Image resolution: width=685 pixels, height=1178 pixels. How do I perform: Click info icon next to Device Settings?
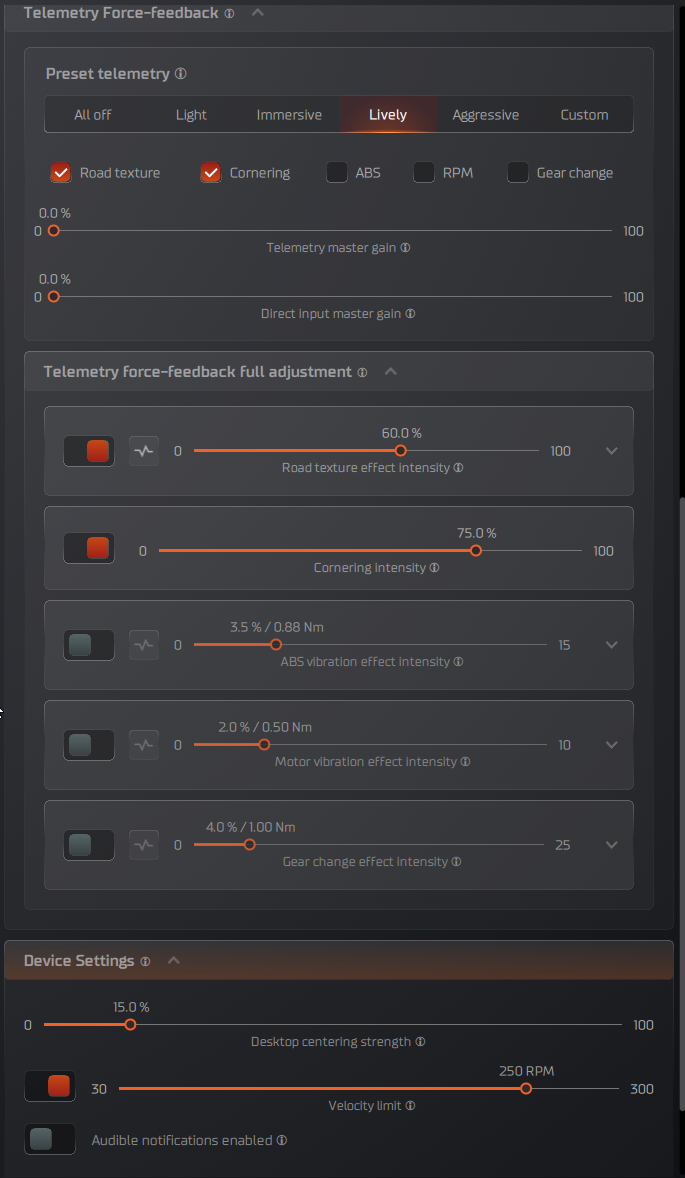(145, 961)
